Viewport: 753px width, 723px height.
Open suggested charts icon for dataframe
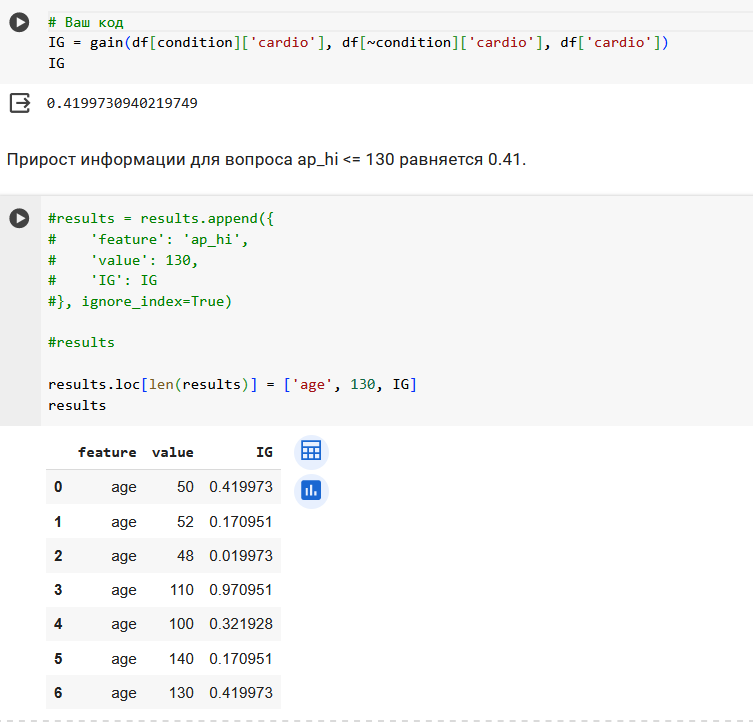pos(311,491)
